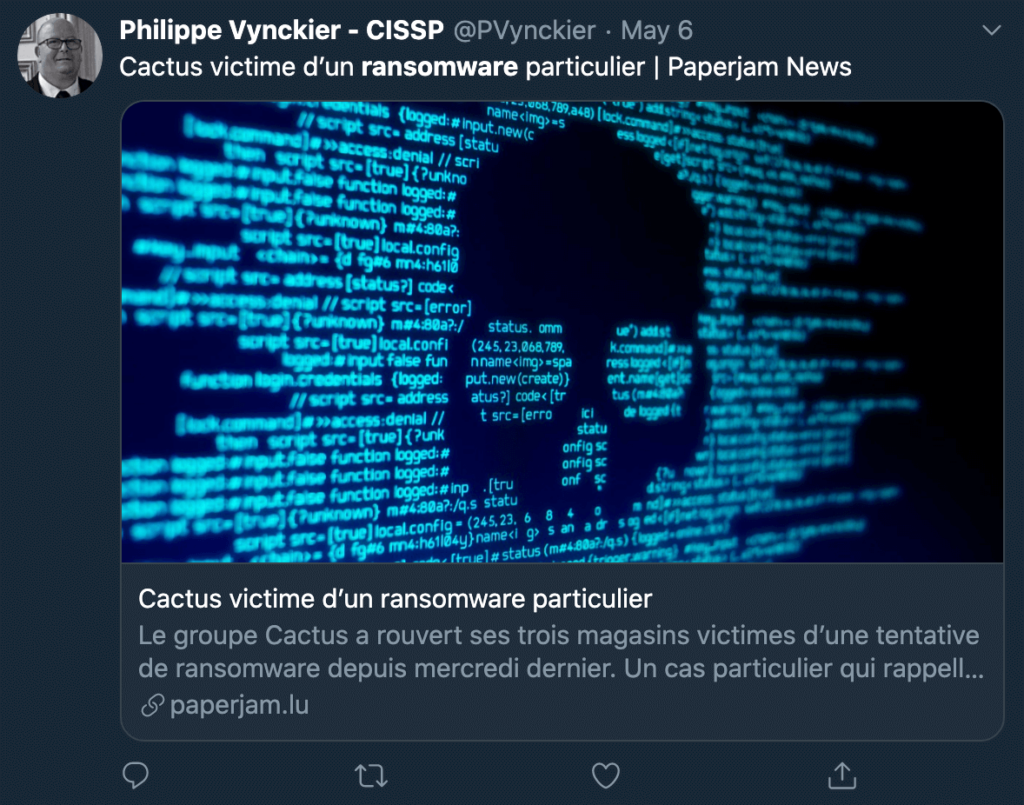1024x805 pixels.
Task: Open the Philippe Vynckier - CISSP display name
Action: (x=281, y=30)
